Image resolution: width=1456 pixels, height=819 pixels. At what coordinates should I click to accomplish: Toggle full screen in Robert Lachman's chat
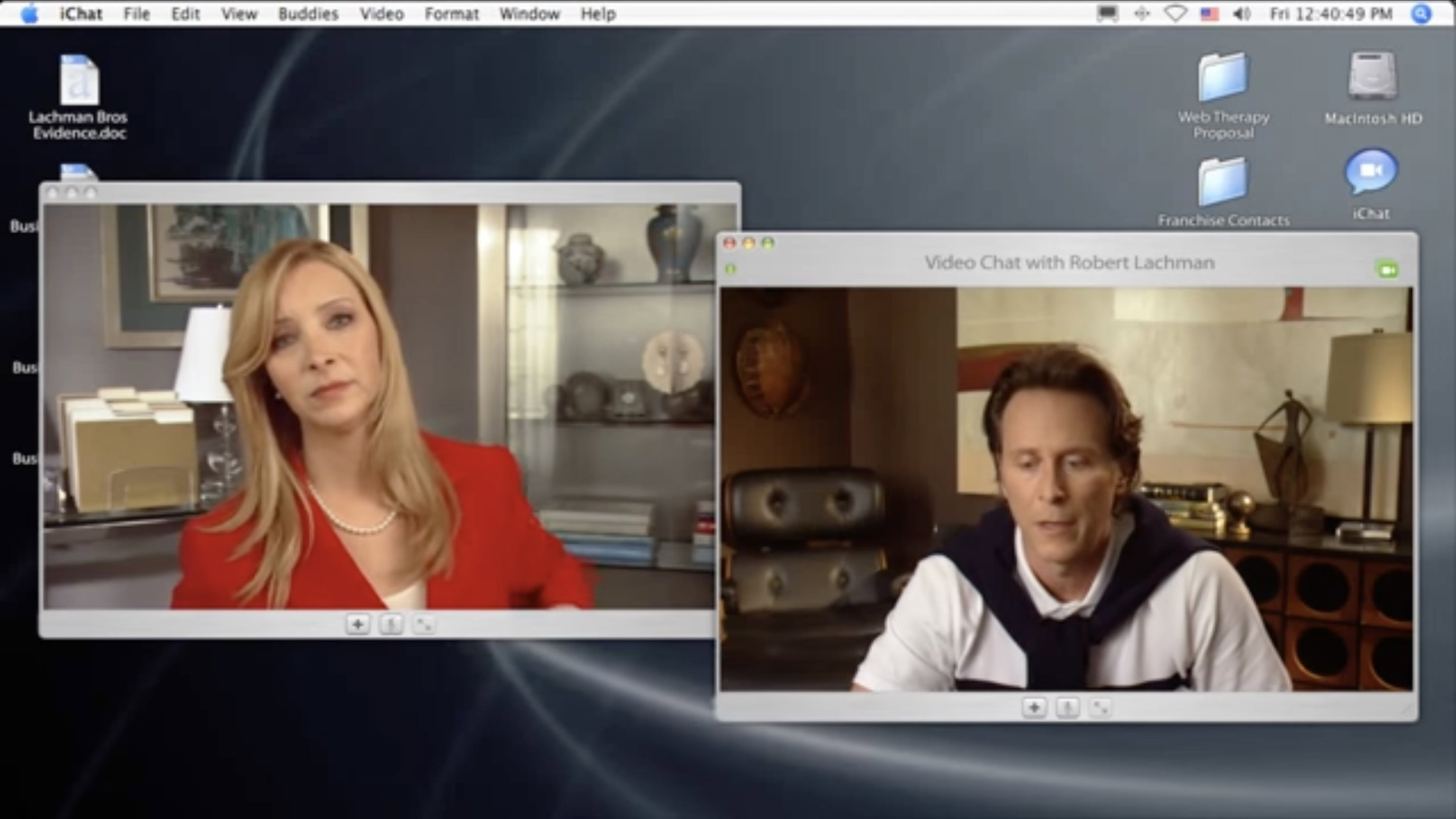tap(1100, 707)
